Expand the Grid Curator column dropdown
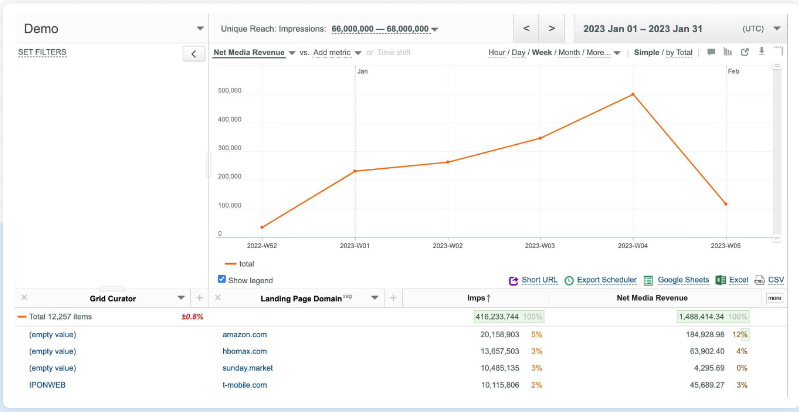 point(181,298)
